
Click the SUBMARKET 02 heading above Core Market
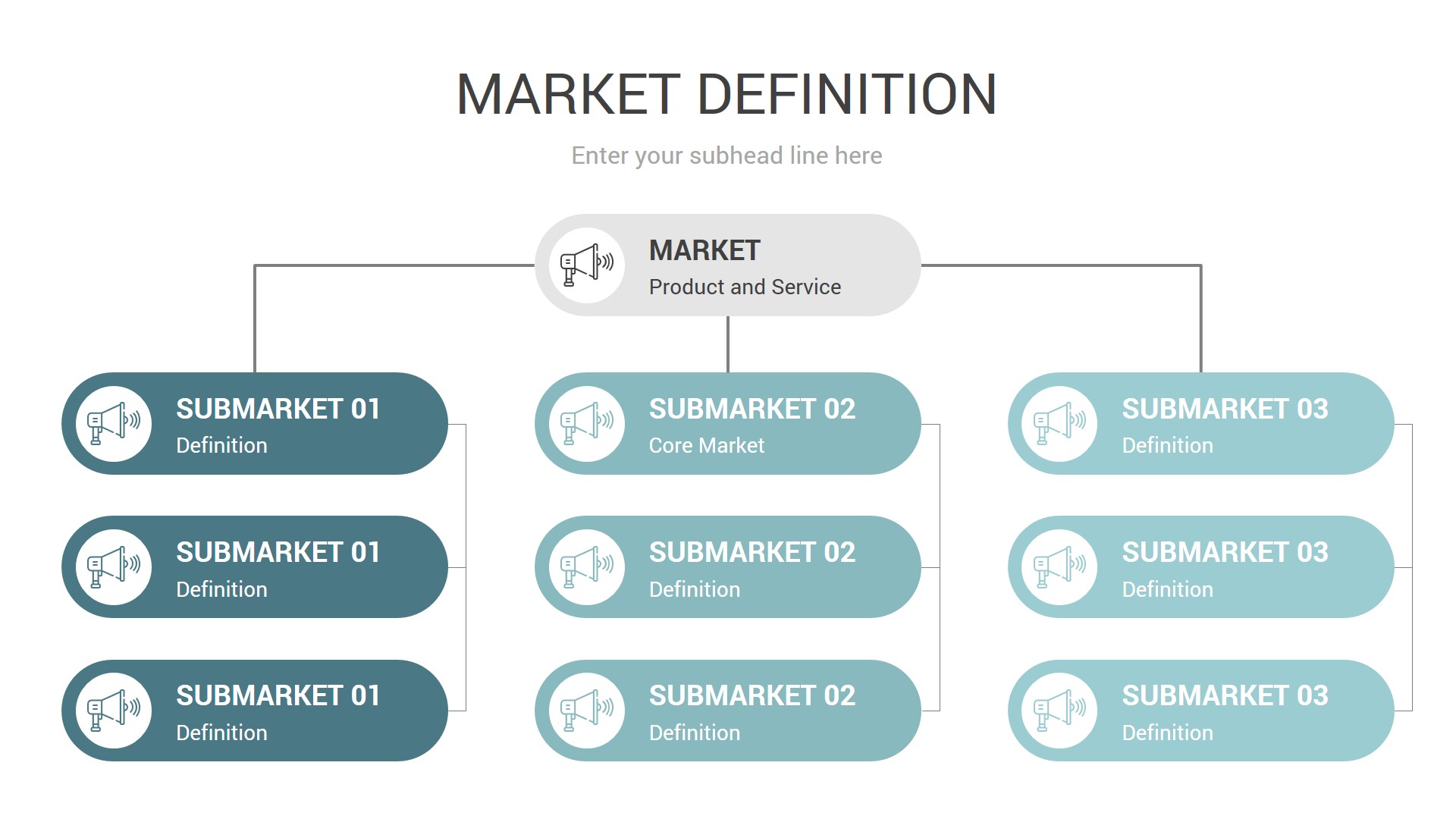tap(752, 409)
